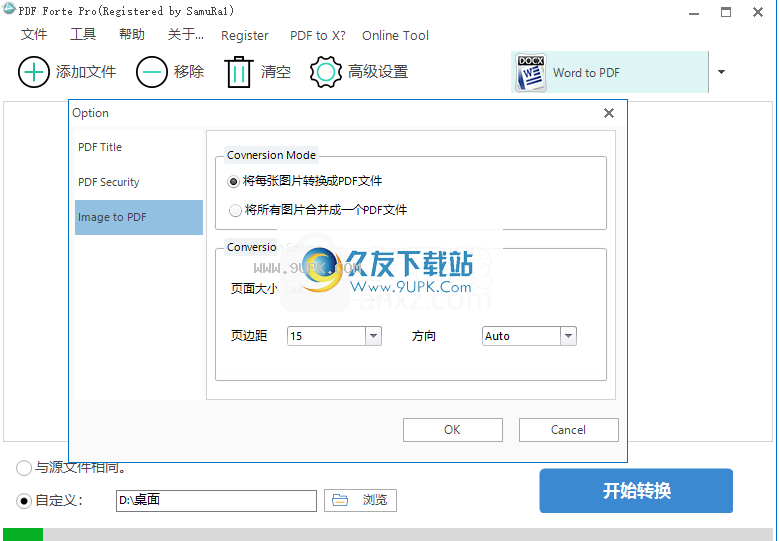Click the 移除 remove label
Image resolution: width=780 pixels, height=541 pixels.
pos(189,72)
